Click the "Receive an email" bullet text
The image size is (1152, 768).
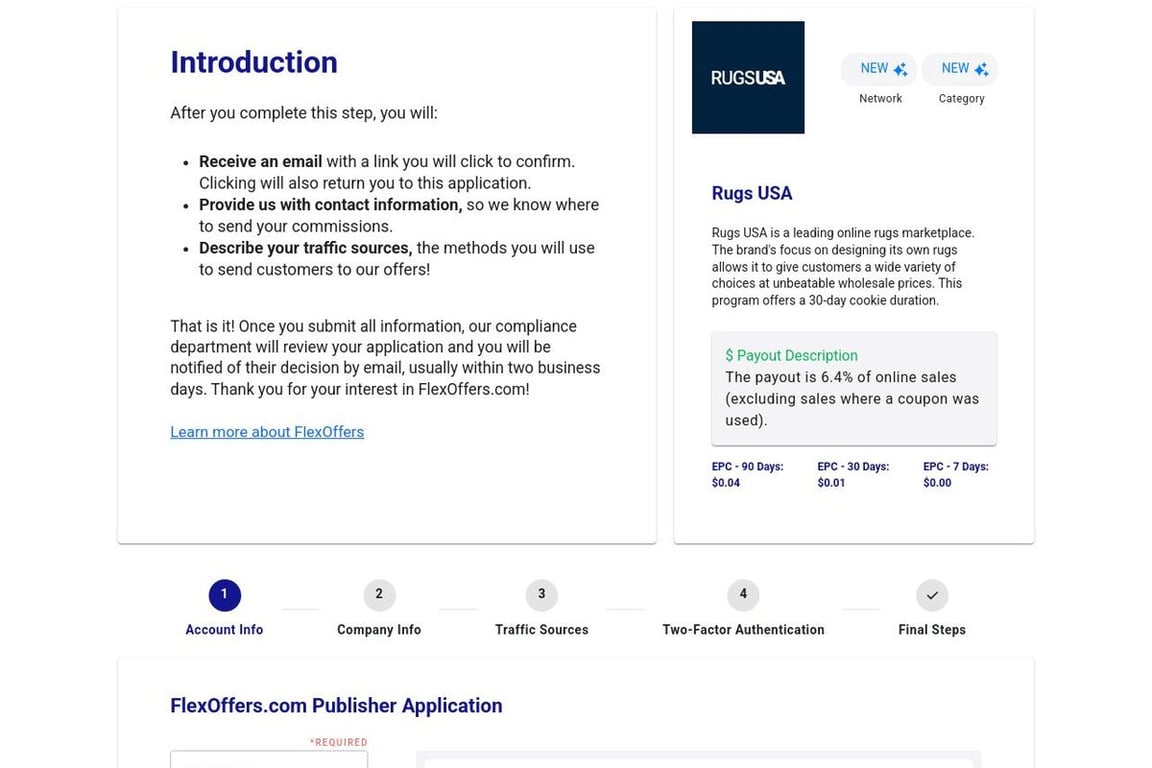tap(261, 162)
